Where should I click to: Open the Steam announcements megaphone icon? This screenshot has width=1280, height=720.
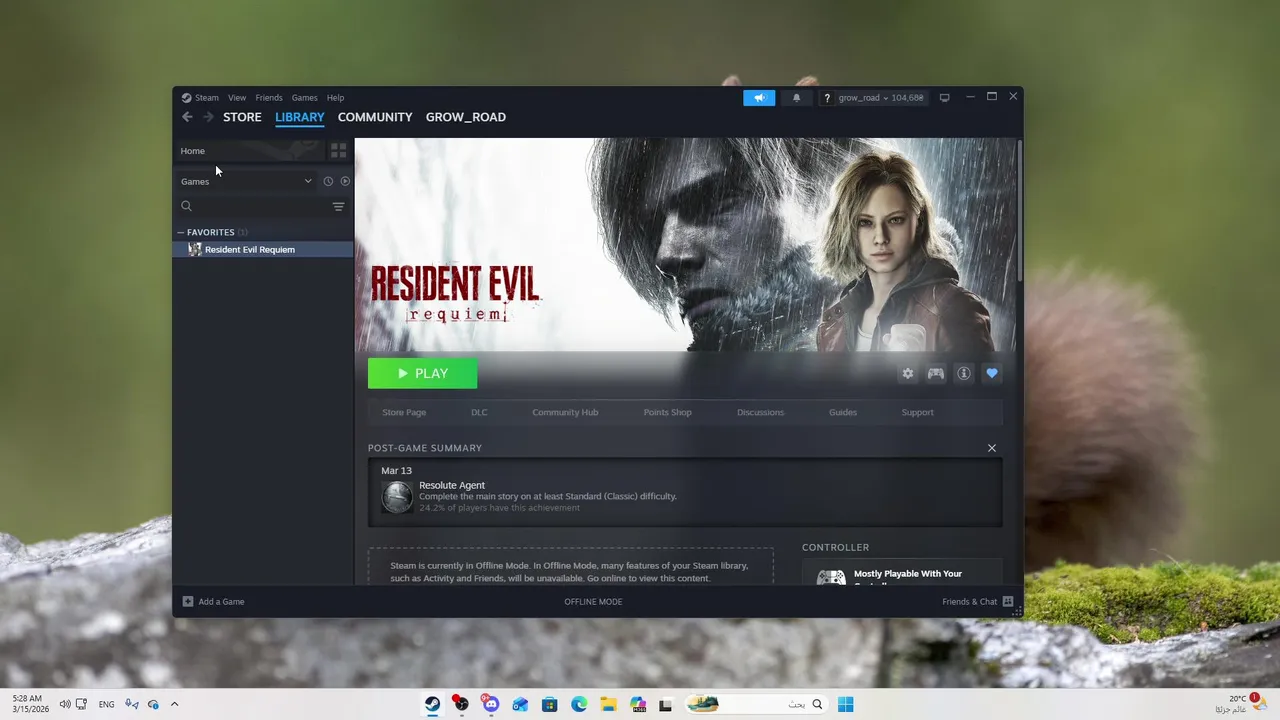tap(759, 98)
